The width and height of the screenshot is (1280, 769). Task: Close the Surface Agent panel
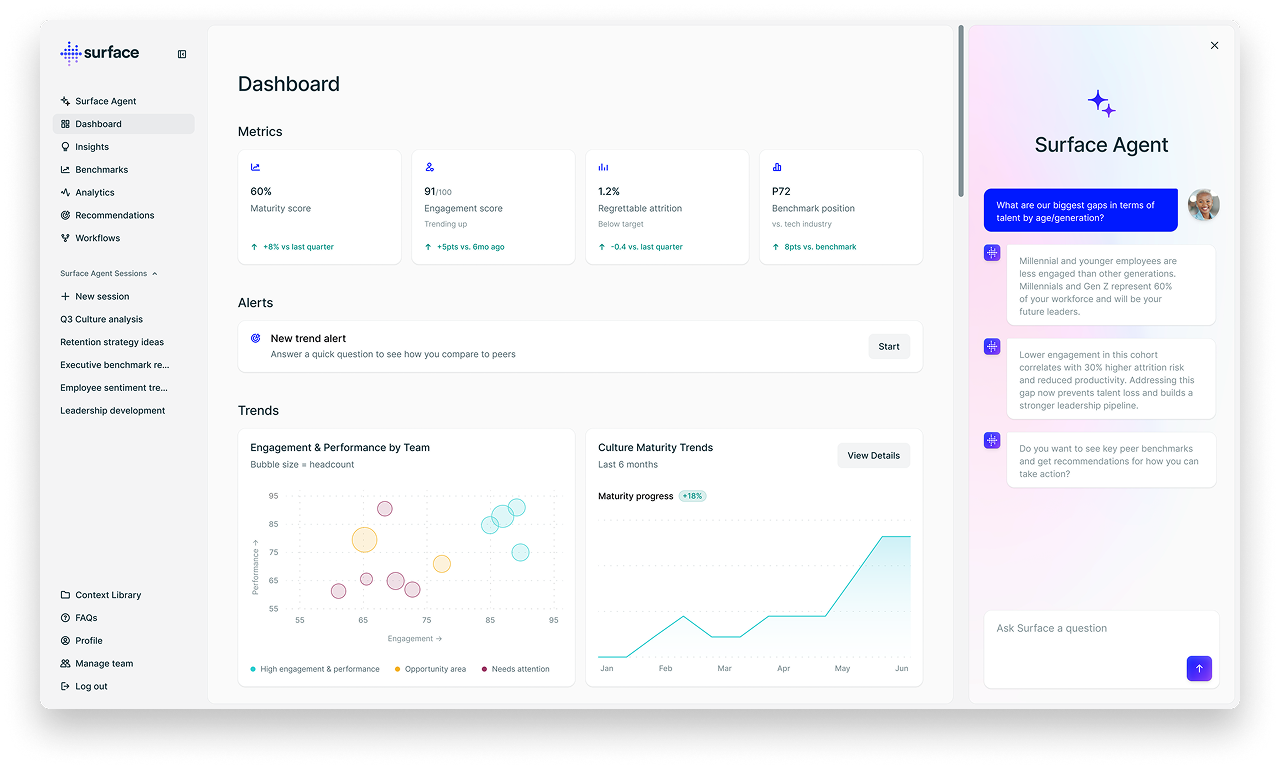pyautogui.click(x=1214, y=46)
